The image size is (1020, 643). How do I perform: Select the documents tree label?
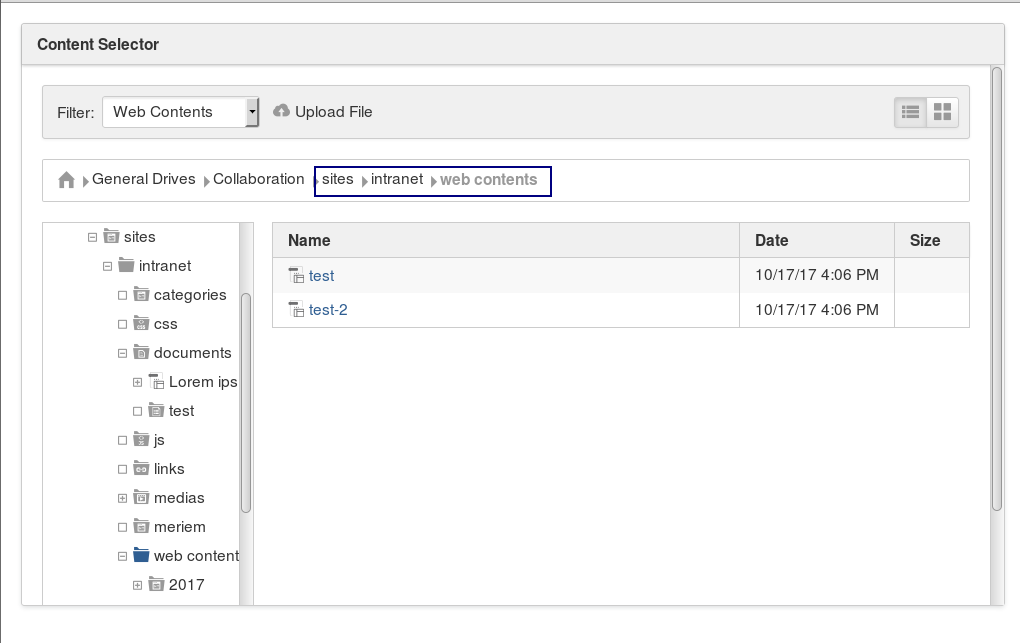(193, 353)
